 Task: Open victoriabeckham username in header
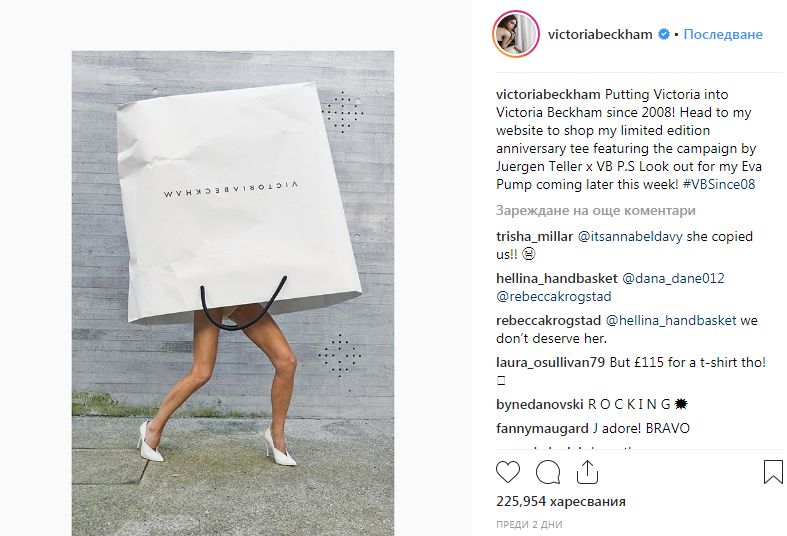pyautogui.click(x=600, y=34)
